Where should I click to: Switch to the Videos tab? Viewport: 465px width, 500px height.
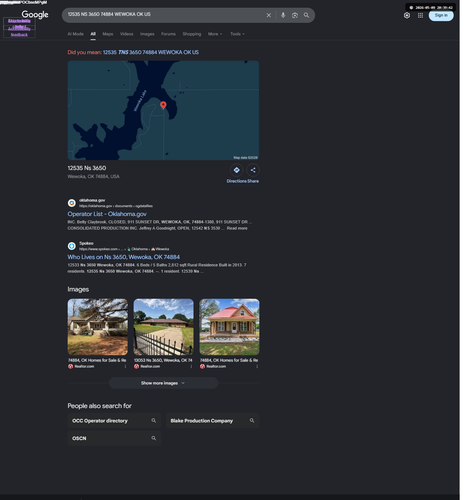[128, 34]
